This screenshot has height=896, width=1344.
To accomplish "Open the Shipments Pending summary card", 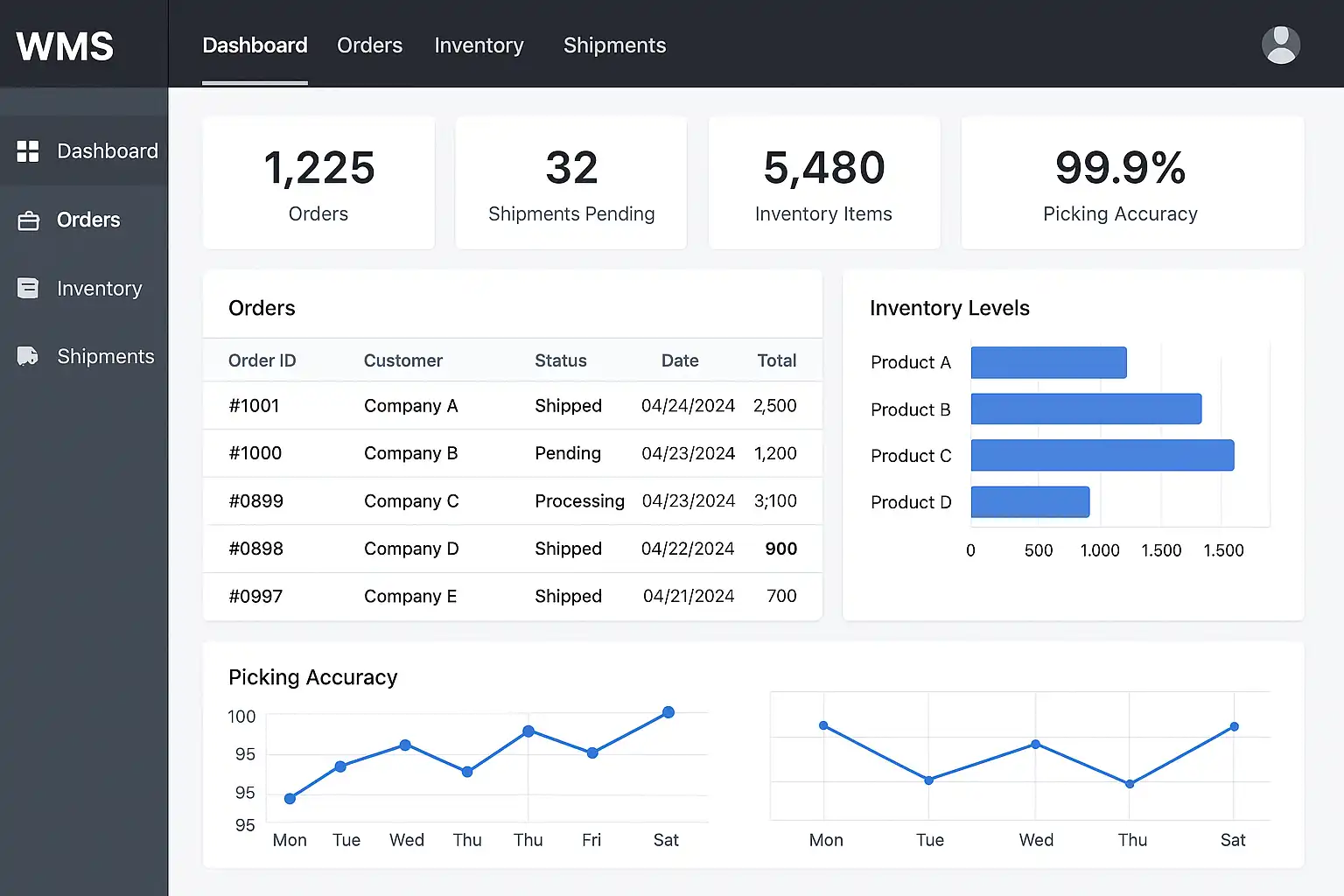I will [571, 183].
